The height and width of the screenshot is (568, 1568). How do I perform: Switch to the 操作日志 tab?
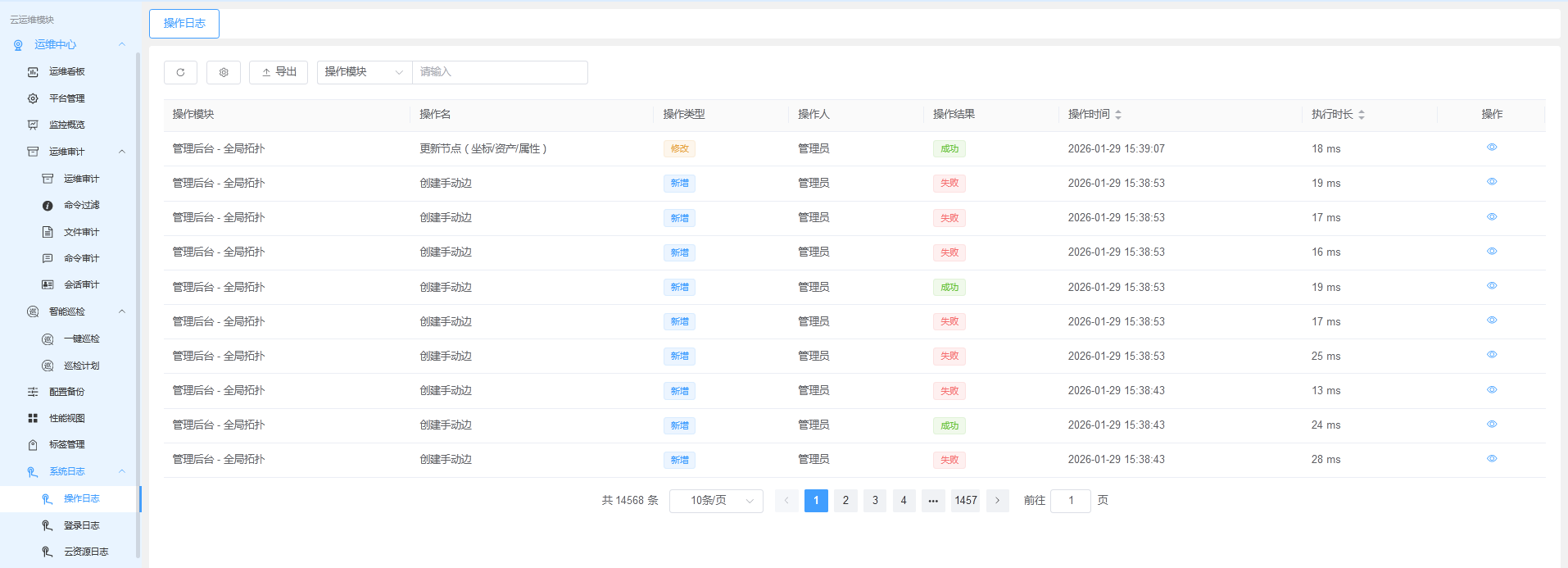tap(184, 24)
